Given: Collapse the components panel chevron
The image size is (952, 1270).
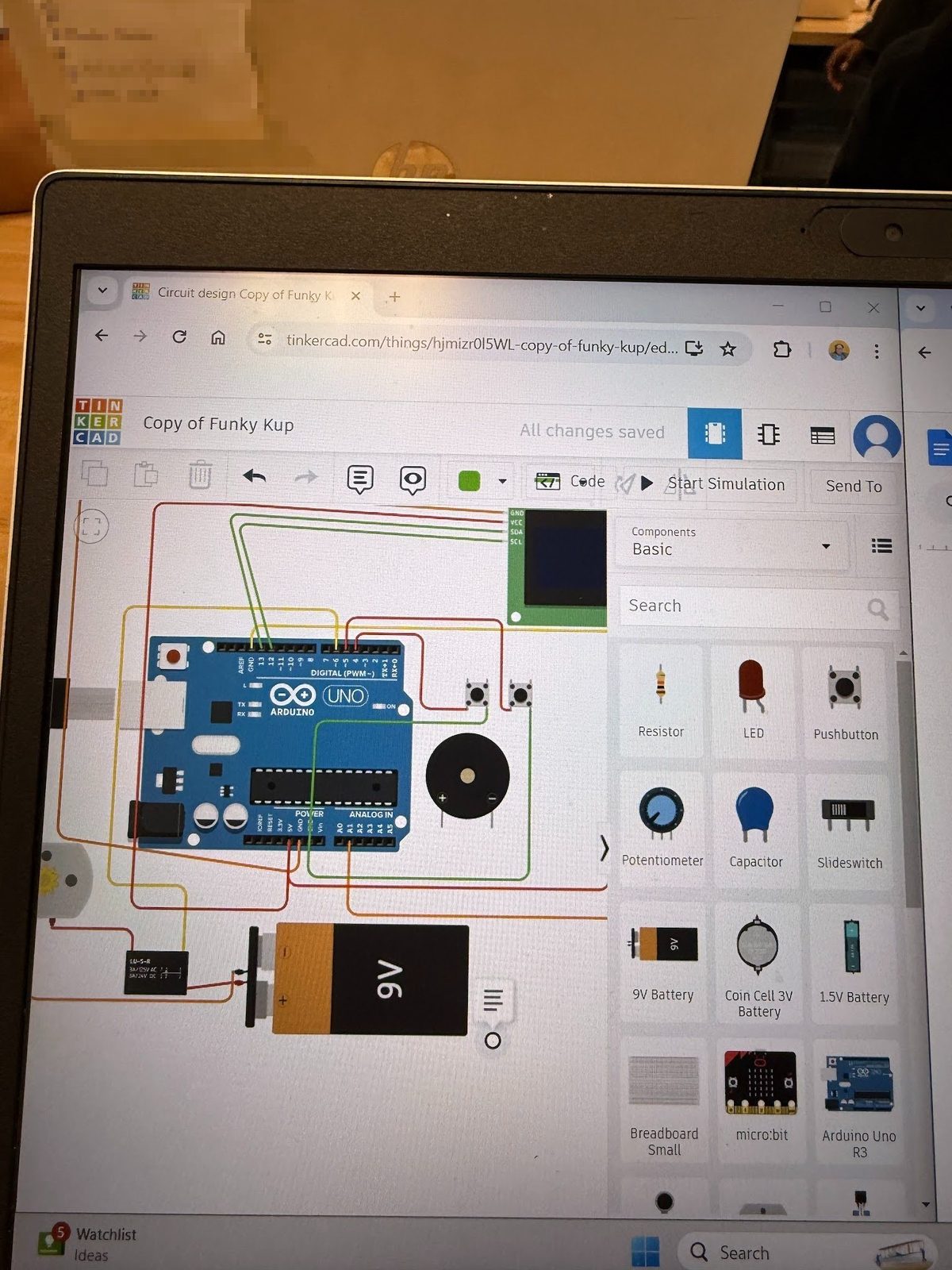Looking at the screenshot, I should coord(605,848).
